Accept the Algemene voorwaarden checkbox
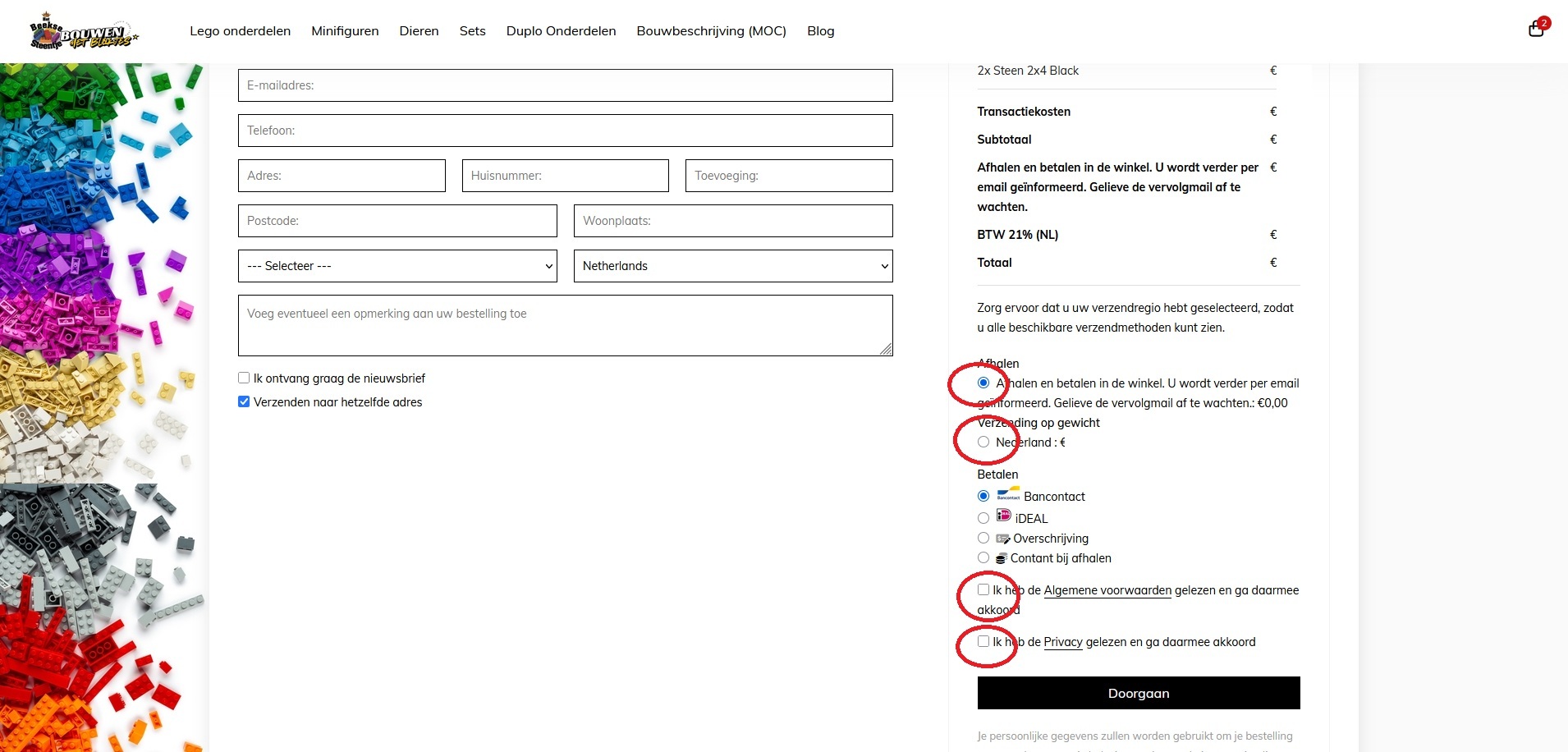1568x752 pixels. [983, 589]
